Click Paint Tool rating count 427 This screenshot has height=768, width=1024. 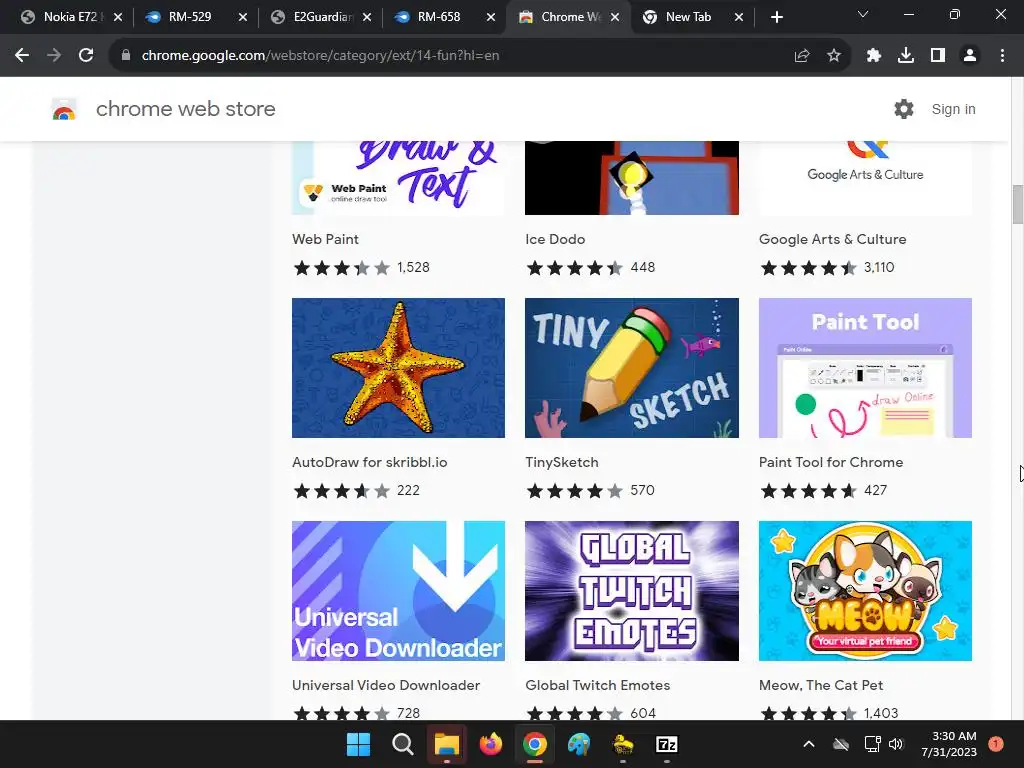click(x=875, y=490)
